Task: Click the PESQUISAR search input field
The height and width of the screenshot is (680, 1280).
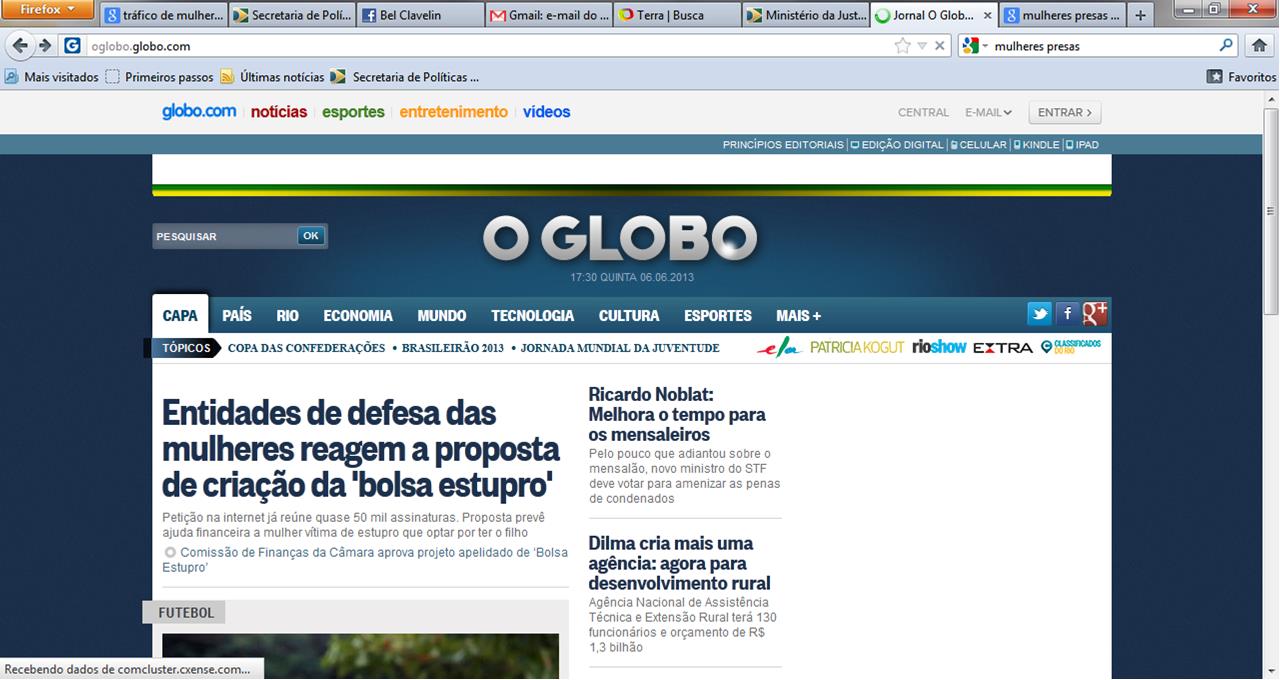Action: pyautogui.click(x=224, y=236)
